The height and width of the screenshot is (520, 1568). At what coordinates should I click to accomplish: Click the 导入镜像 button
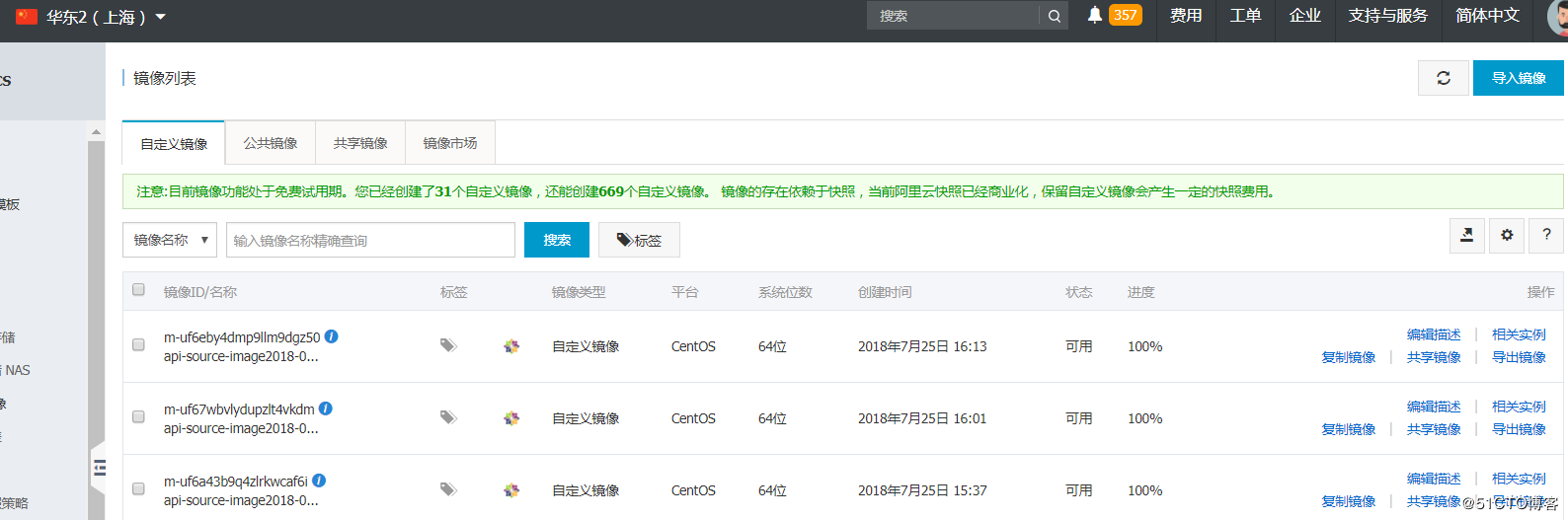coord(1519,78)
